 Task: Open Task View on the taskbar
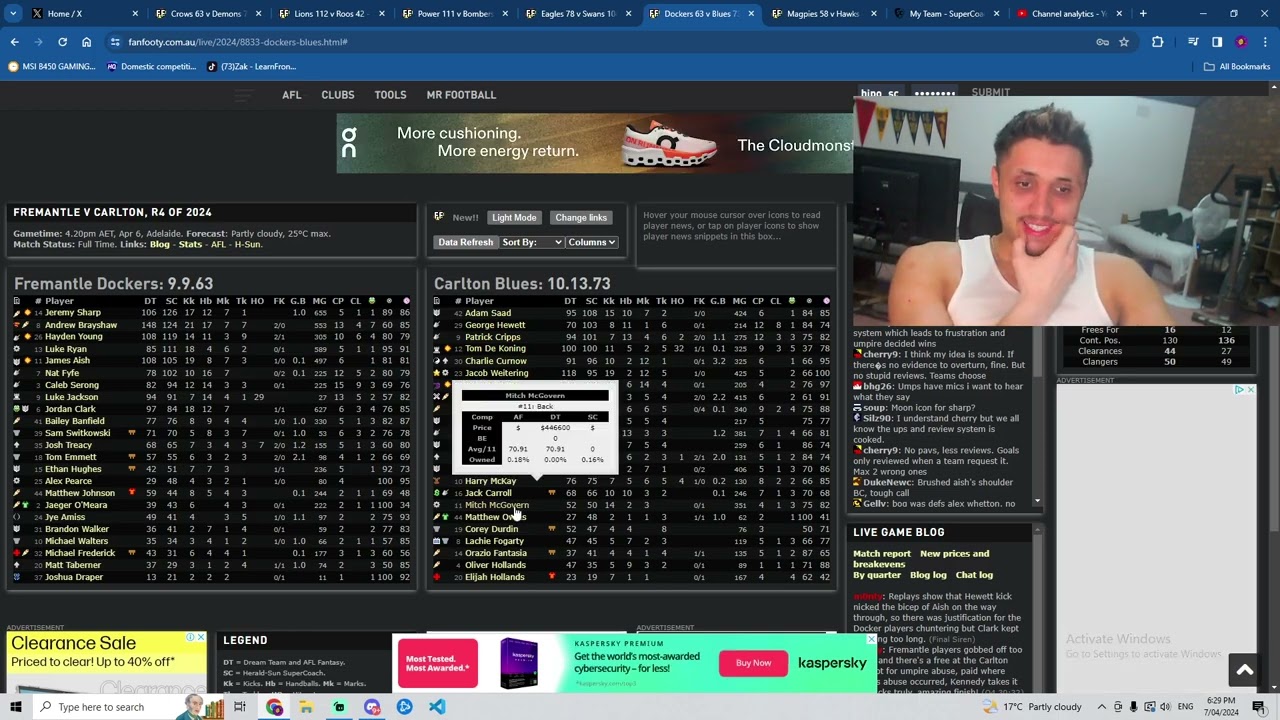(240, 707)
